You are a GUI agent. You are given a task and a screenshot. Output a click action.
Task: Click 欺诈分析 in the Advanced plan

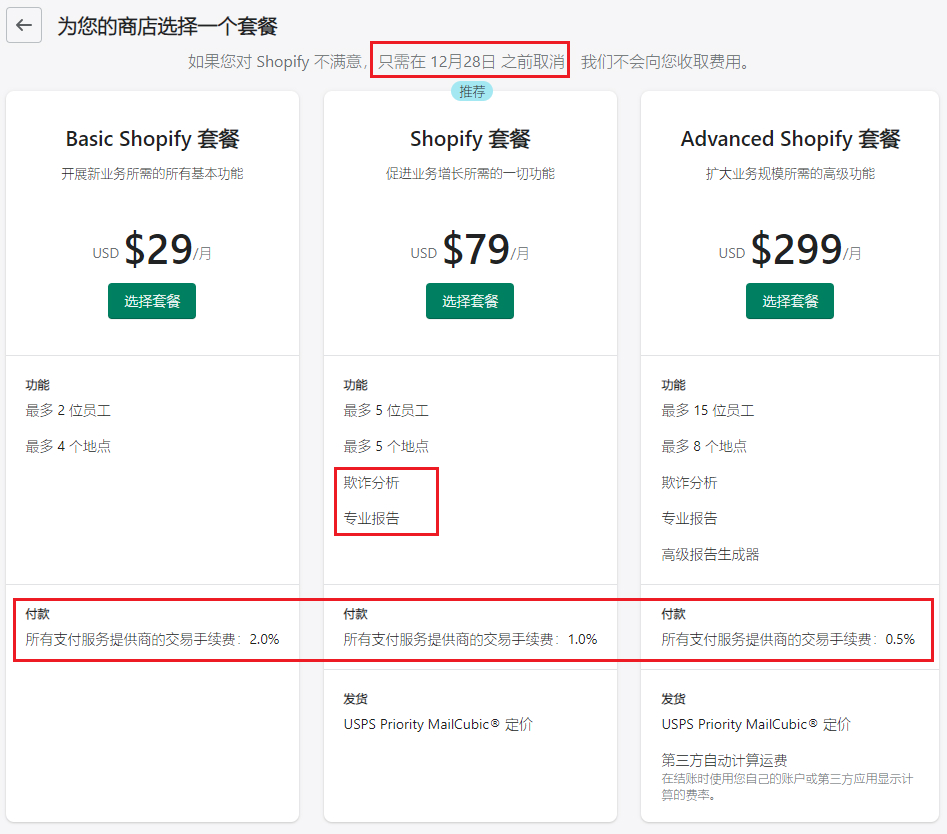click(689, 483)
